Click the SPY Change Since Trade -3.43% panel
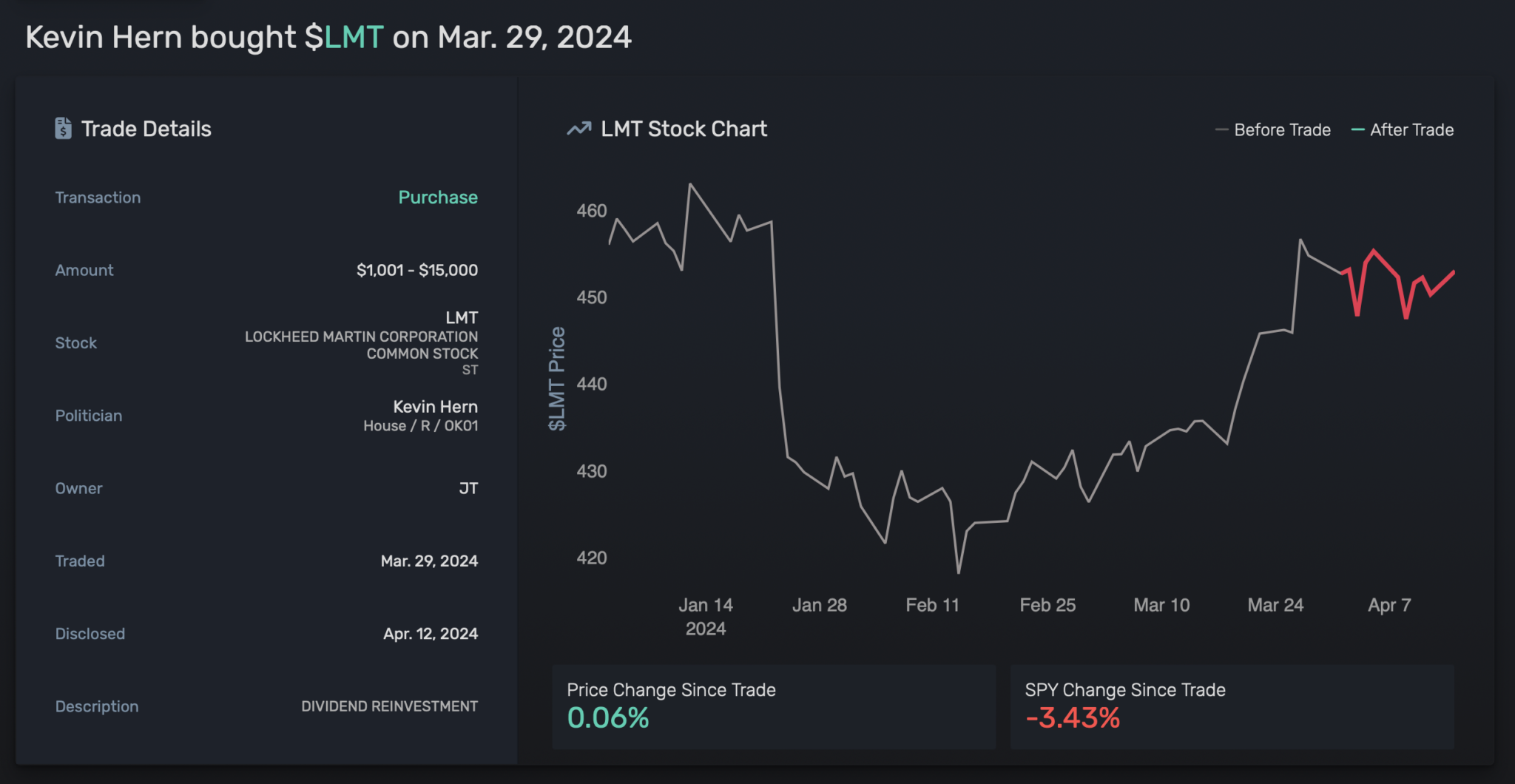Screen dimensions: 1515x784 (x=1232, y=706)
